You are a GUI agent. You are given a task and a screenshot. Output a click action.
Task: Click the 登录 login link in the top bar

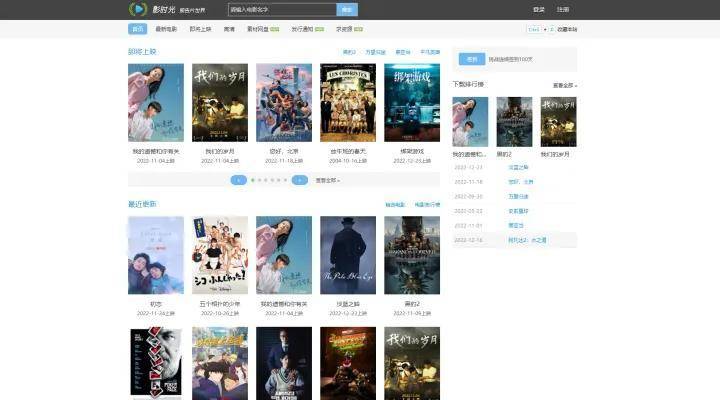click(x=539, y=10)
